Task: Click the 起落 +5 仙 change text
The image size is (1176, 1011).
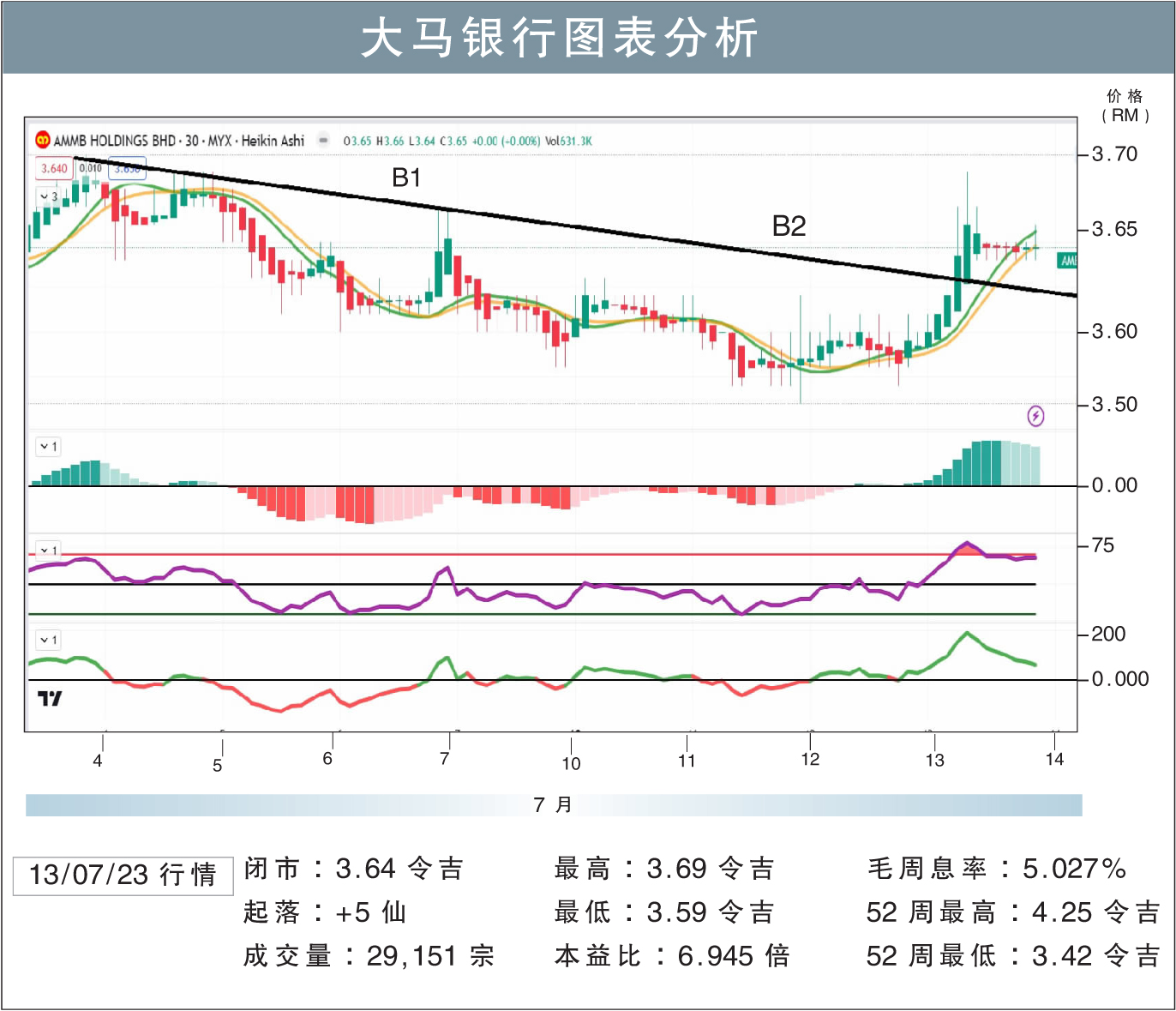Action: pyautogui.click(x=325, y=912)
